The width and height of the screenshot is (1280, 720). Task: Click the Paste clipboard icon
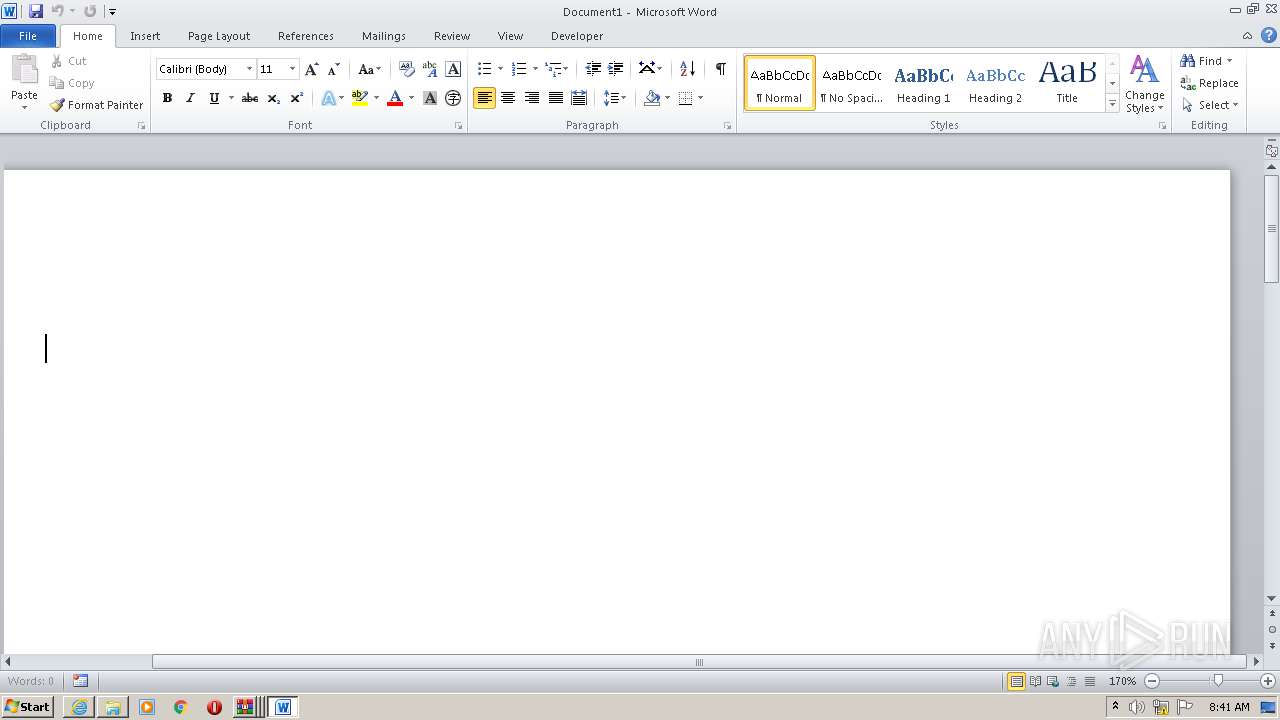[24, 70]
